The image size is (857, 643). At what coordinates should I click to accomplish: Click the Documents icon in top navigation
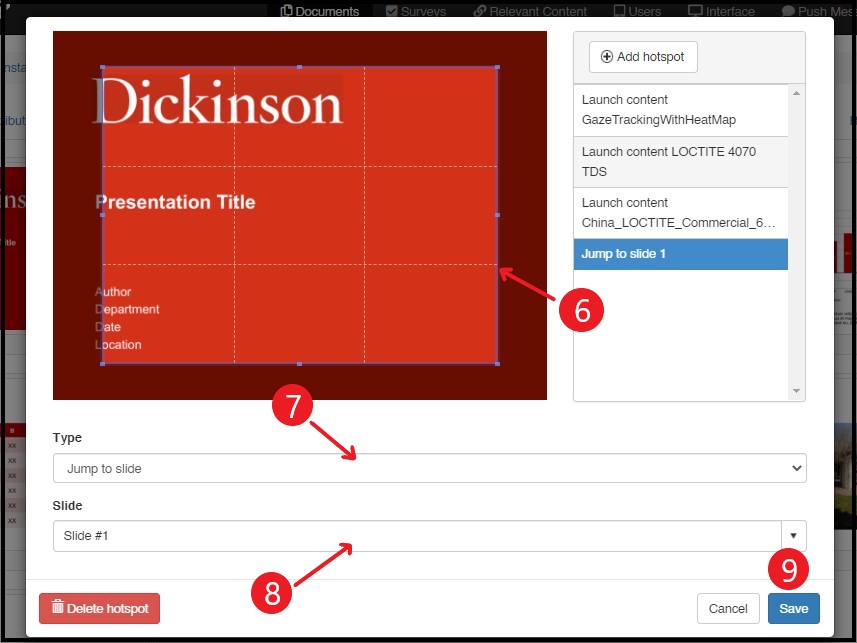[287, 11]
